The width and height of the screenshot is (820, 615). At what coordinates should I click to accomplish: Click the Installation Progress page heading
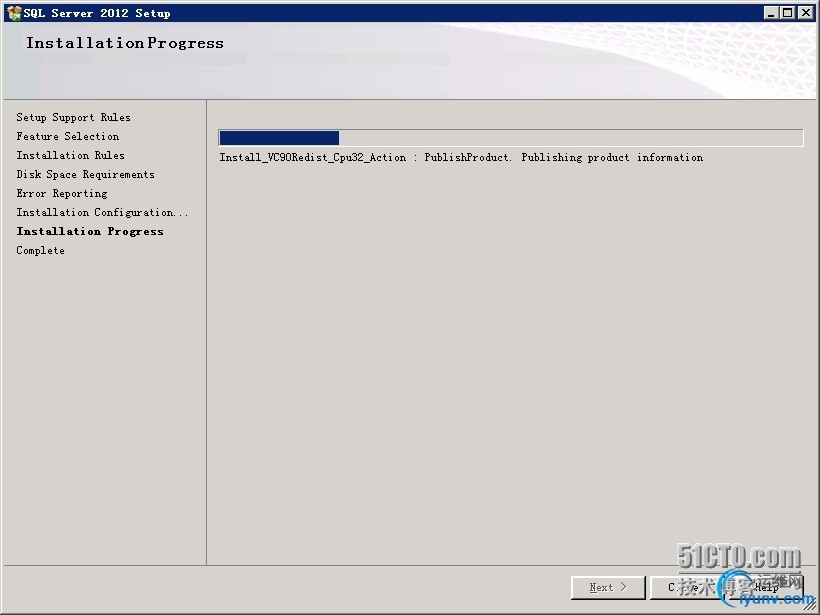click(x=125, y=43)
